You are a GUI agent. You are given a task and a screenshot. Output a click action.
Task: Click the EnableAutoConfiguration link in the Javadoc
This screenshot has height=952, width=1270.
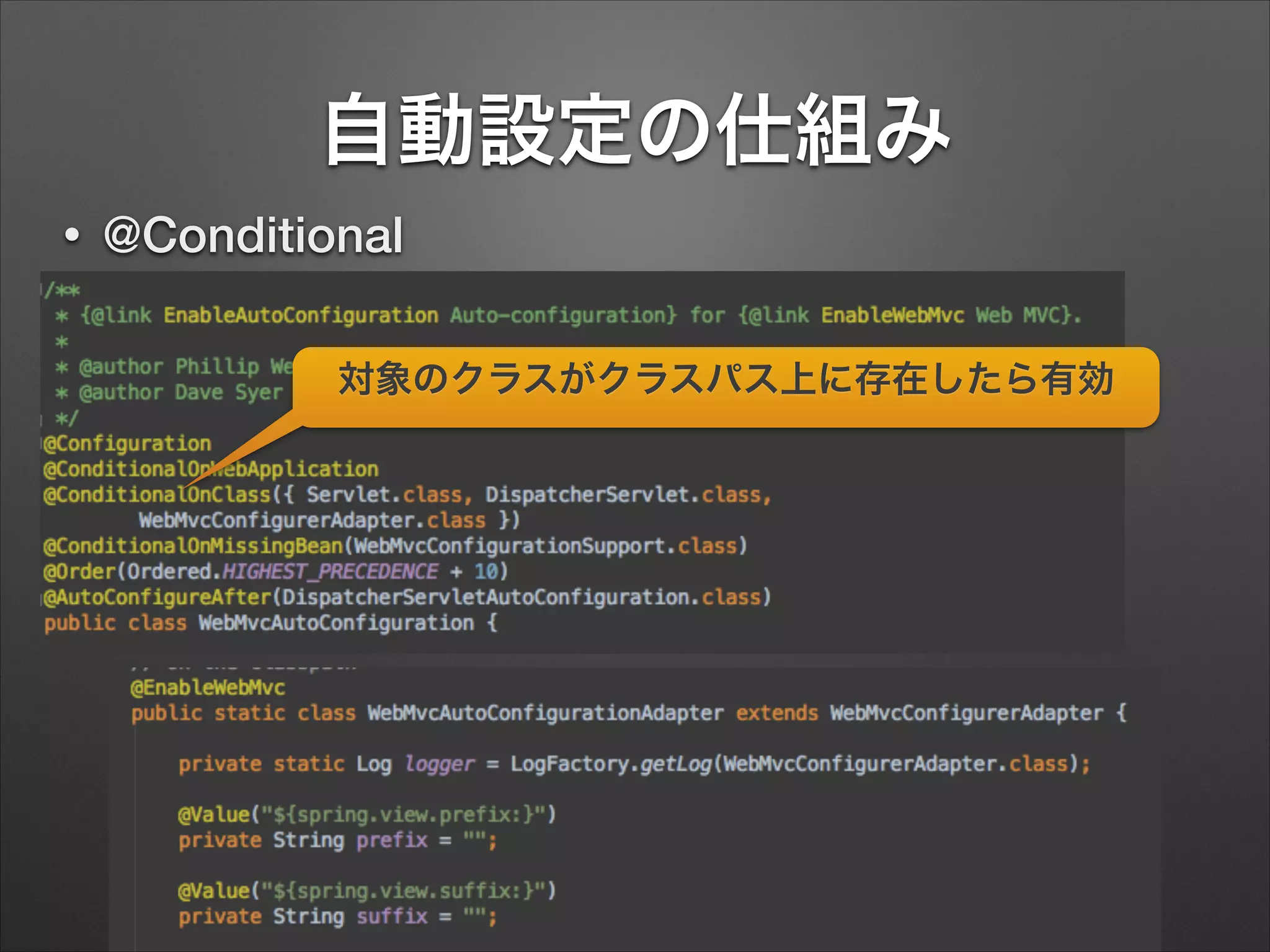pos(301,315)
